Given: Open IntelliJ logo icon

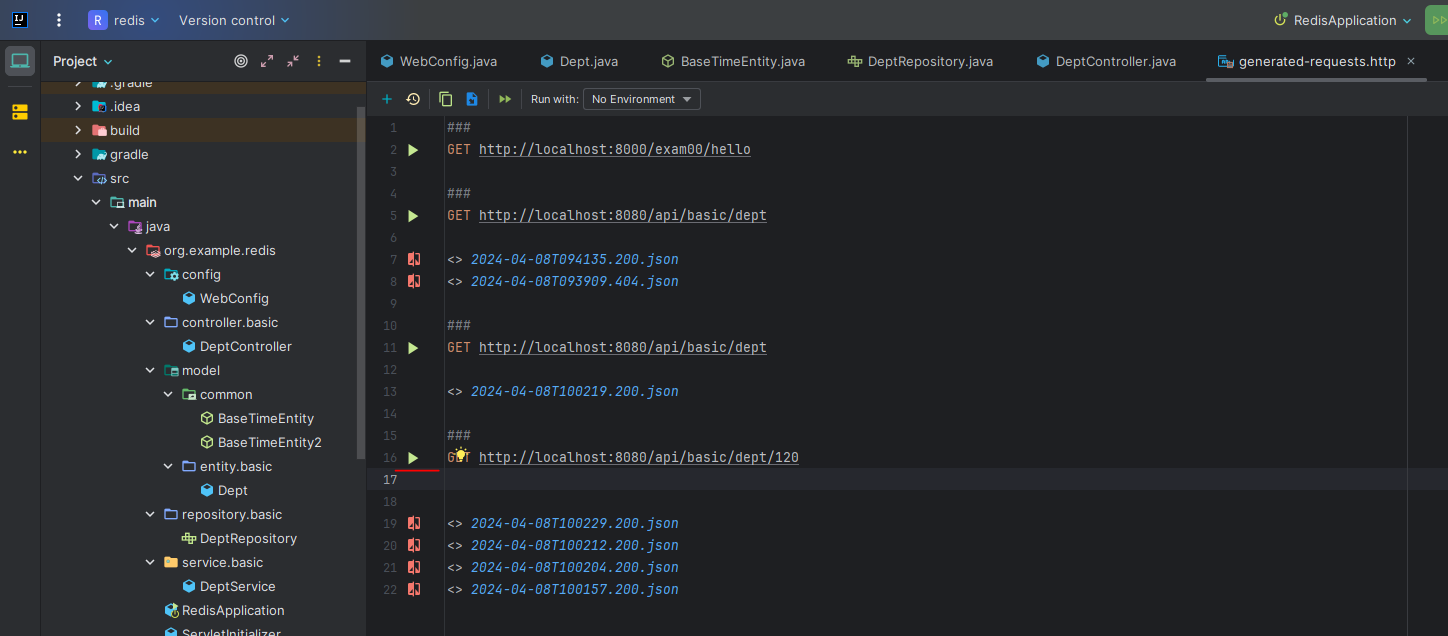Looking at the screenshot, I should pos(19,20).
